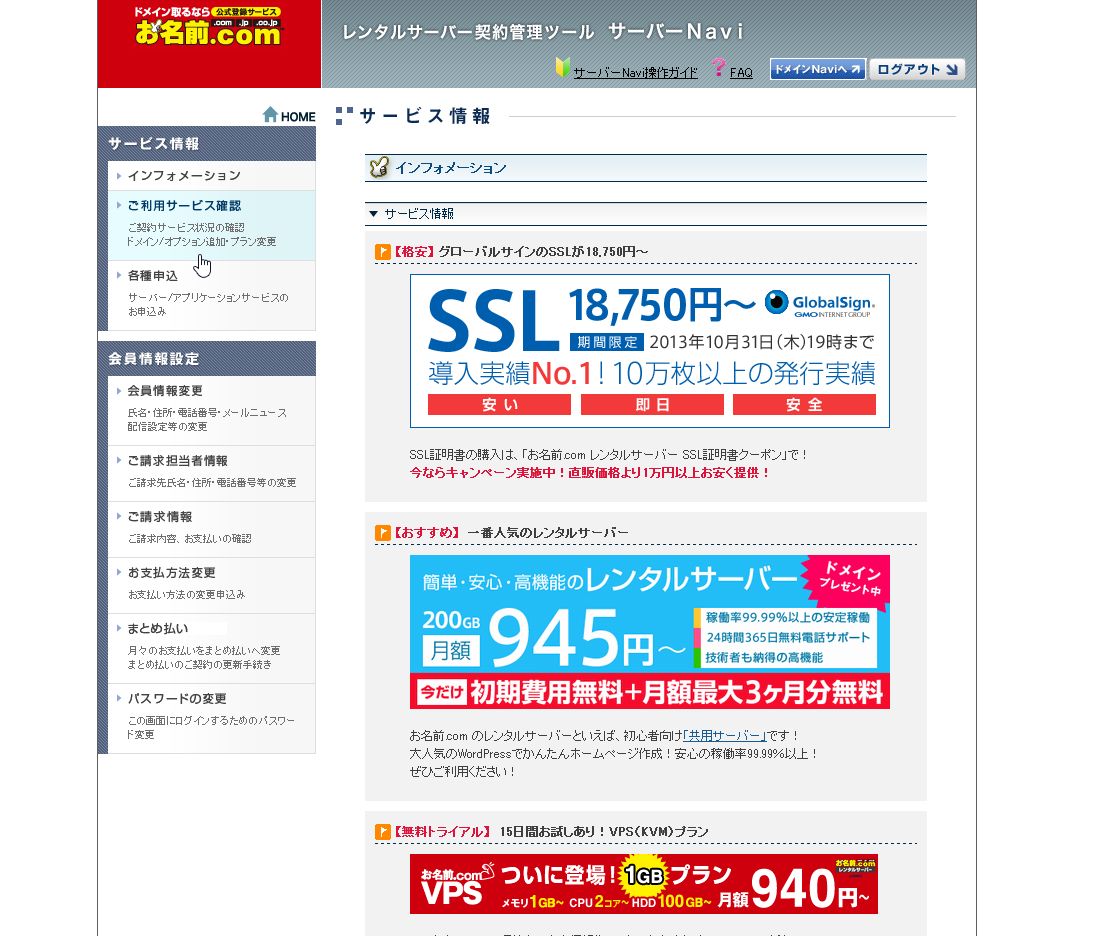Click the サーバーNavi title in header
The width and height of the screenshot is (1115, 936).
[676, 31]
